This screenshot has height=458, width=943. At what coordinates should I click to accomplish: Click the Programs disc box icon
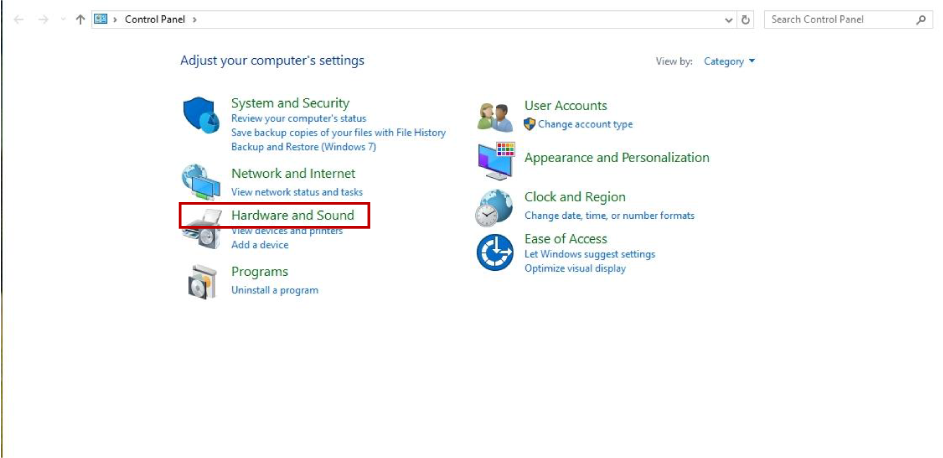(201, 282)
